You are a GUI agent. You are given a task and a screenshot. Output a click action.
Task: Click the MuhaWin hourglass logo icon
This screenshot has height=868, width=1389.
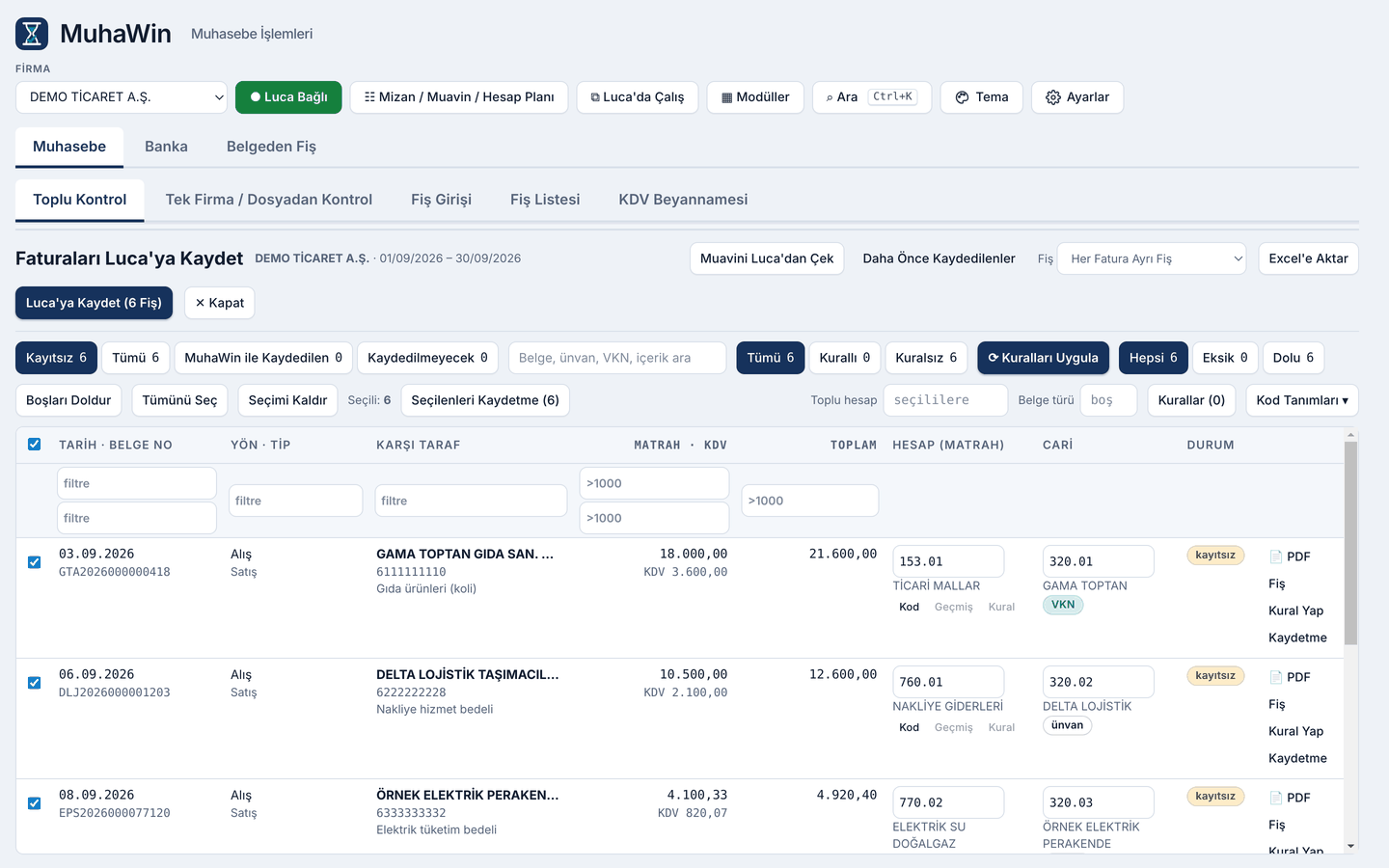point(32,34)
